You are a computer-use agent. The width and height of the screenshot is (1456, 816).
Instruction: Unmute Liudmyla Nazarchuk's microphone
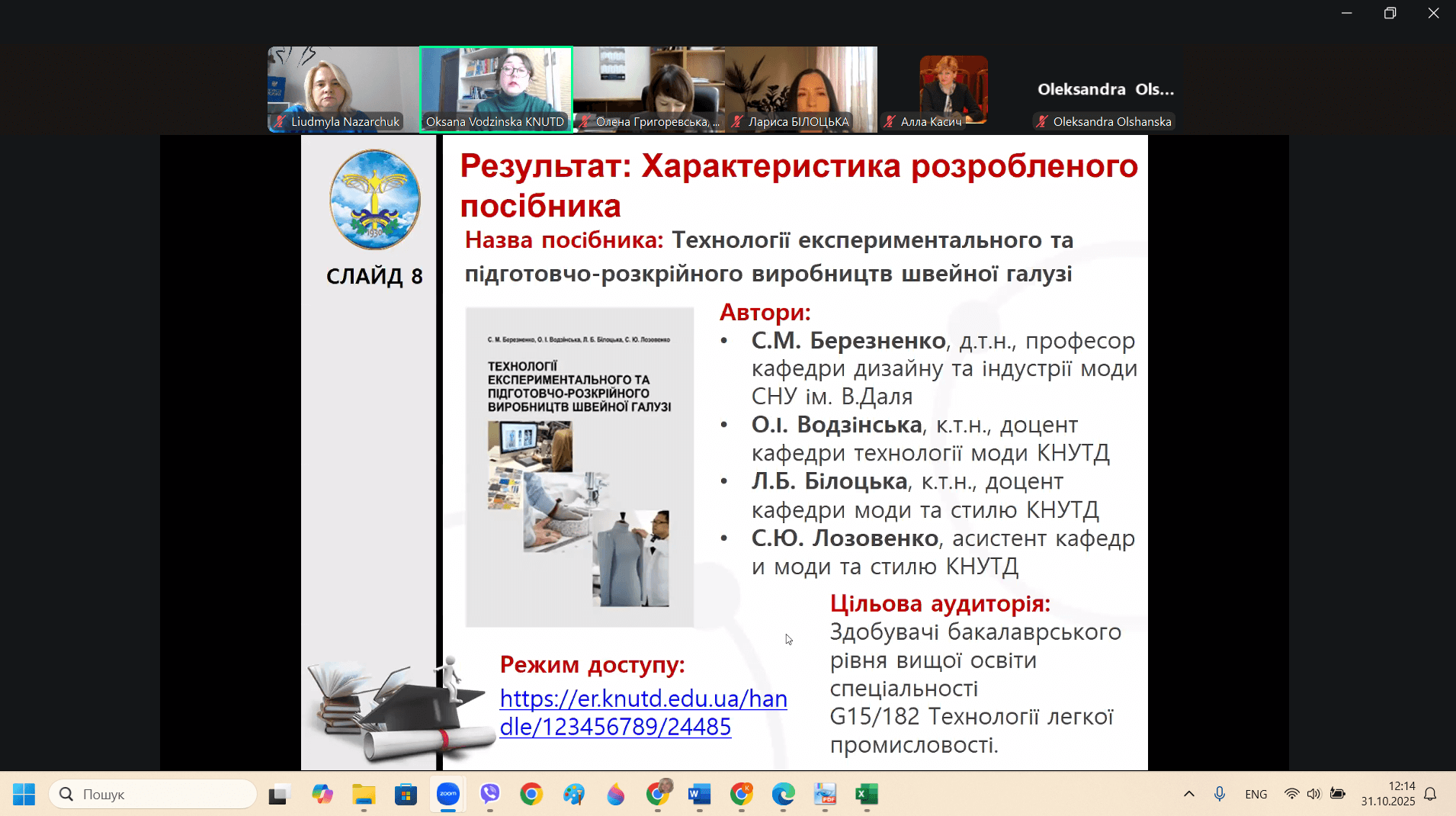point(281,121)
